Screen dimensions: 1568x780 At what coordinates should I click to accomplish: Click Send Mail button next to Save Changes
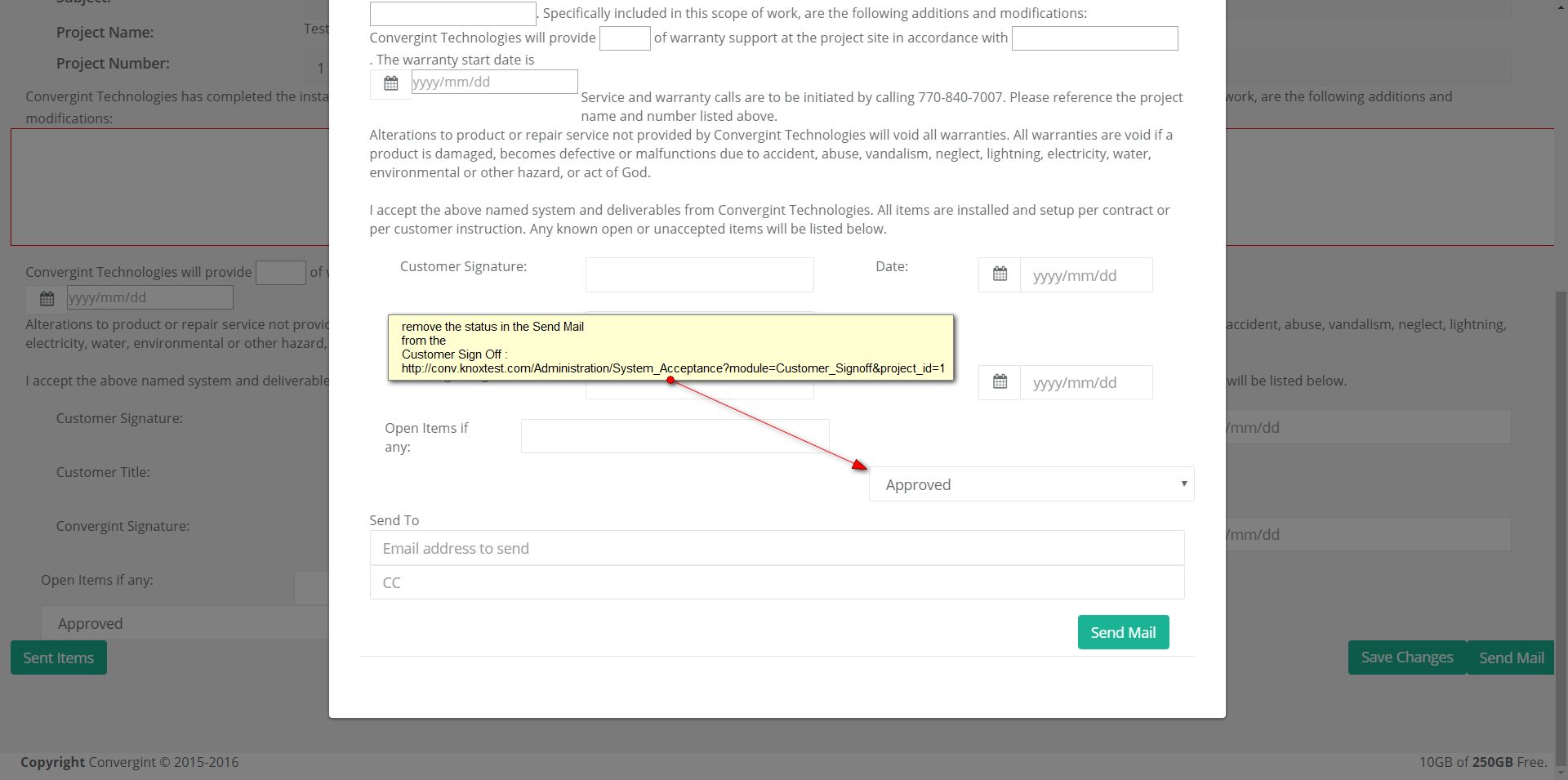(x=1511, y=657)
